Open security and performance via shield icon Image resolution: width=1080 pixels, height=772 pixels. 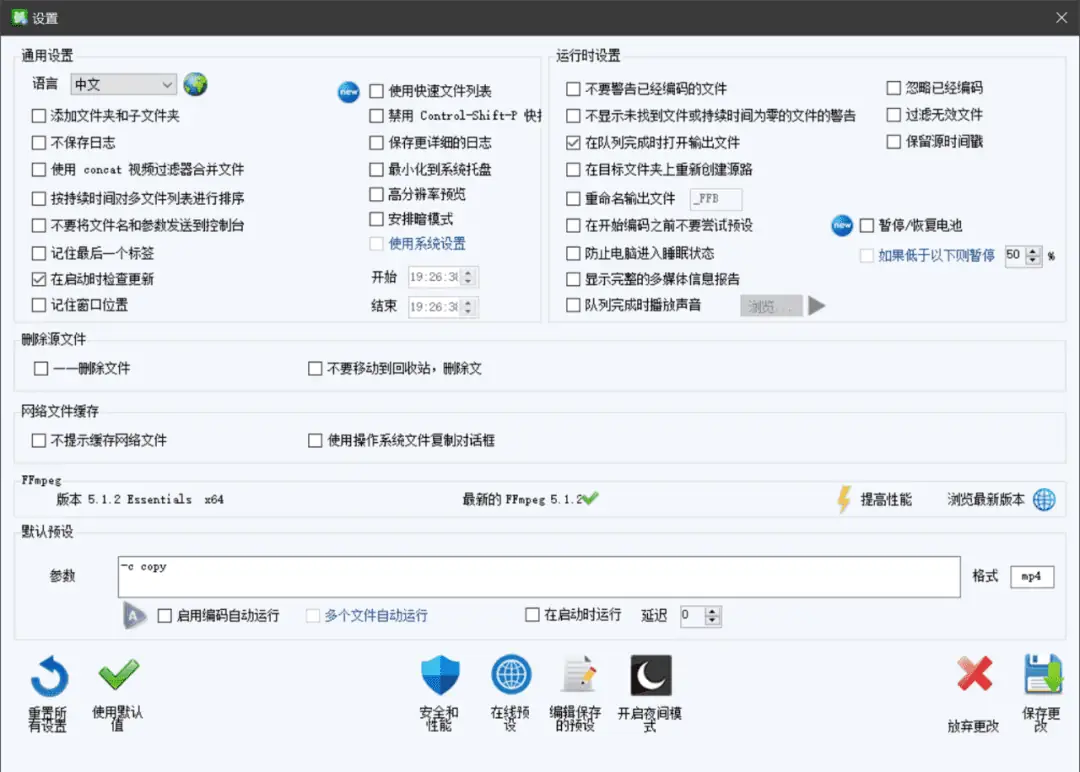click(x=440, y=675)
